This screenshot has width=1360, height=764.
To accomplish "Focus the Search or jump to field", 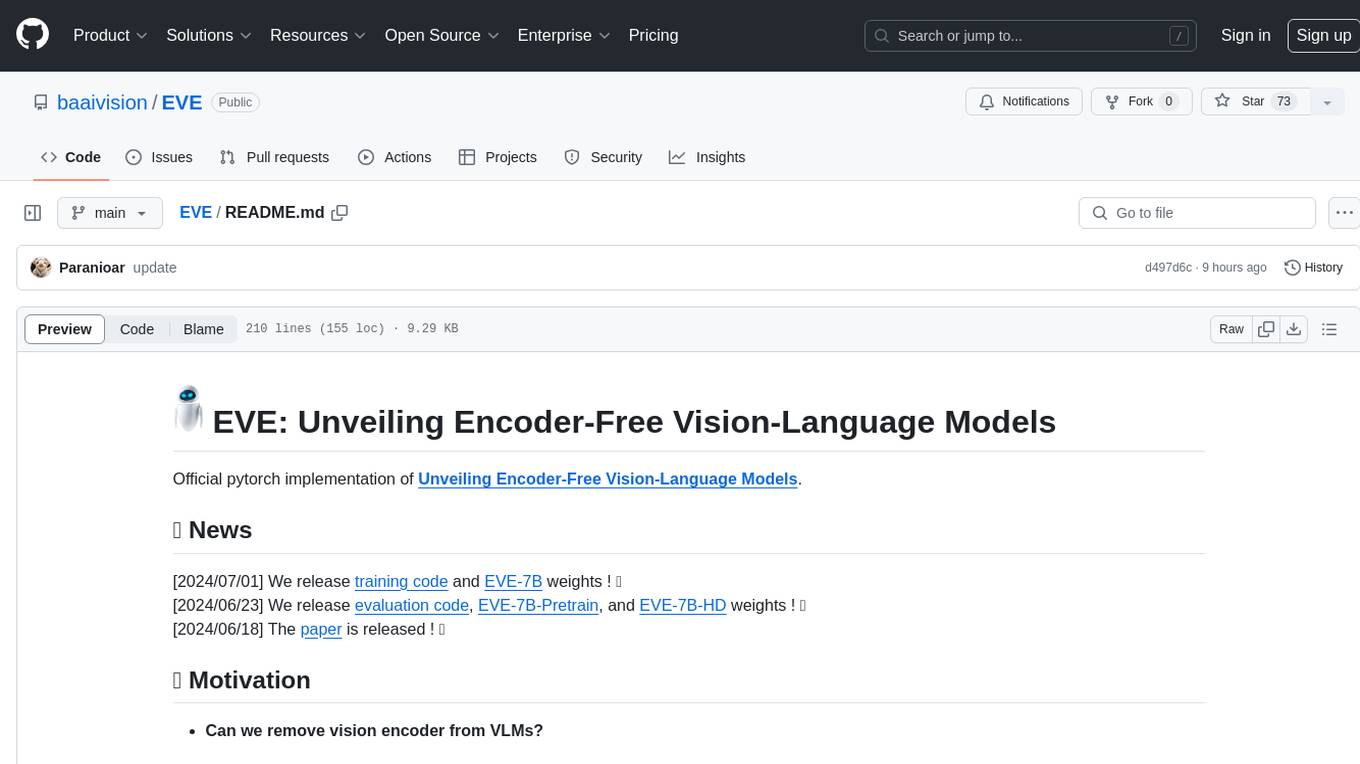I will click(1031, 36).
